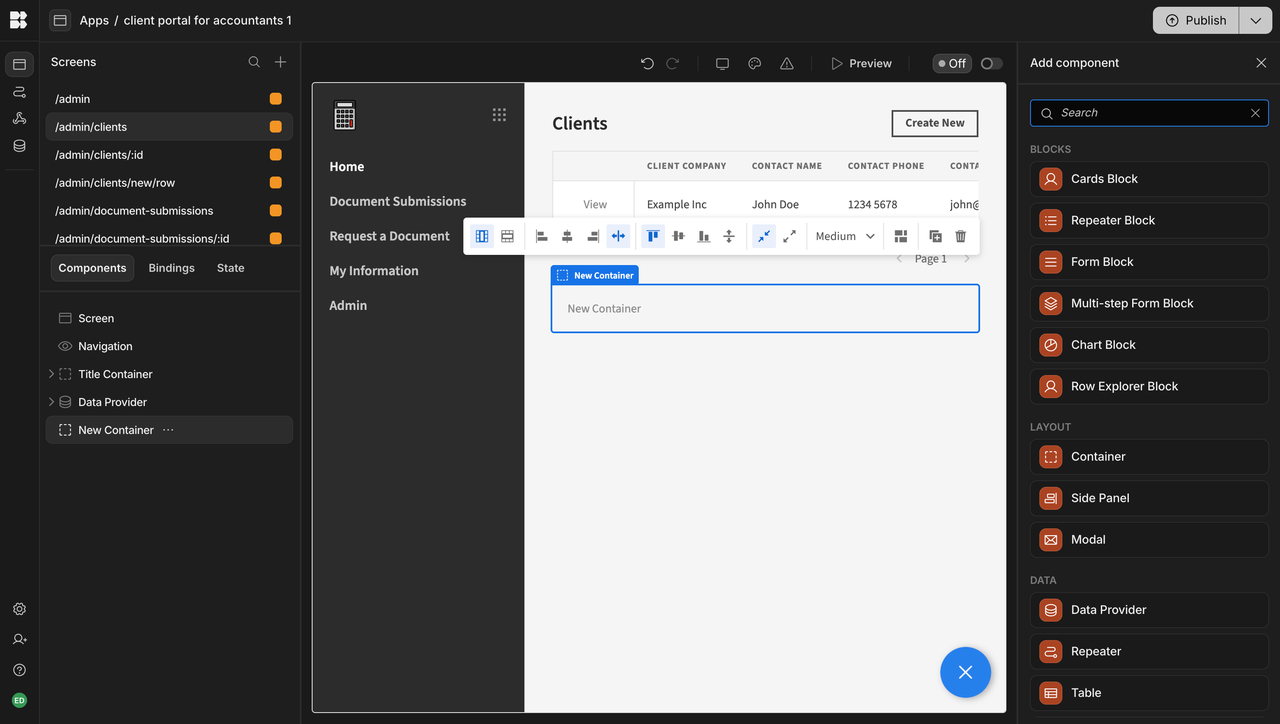This screenshot has height=724, width=1280.
Task: Open the State tab
Action: pos(230,267)
